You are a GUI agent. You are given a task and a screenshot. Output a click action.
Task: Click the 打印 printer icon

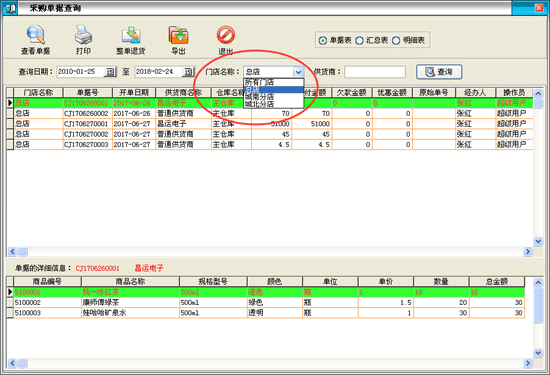click(x=83, y=35)
